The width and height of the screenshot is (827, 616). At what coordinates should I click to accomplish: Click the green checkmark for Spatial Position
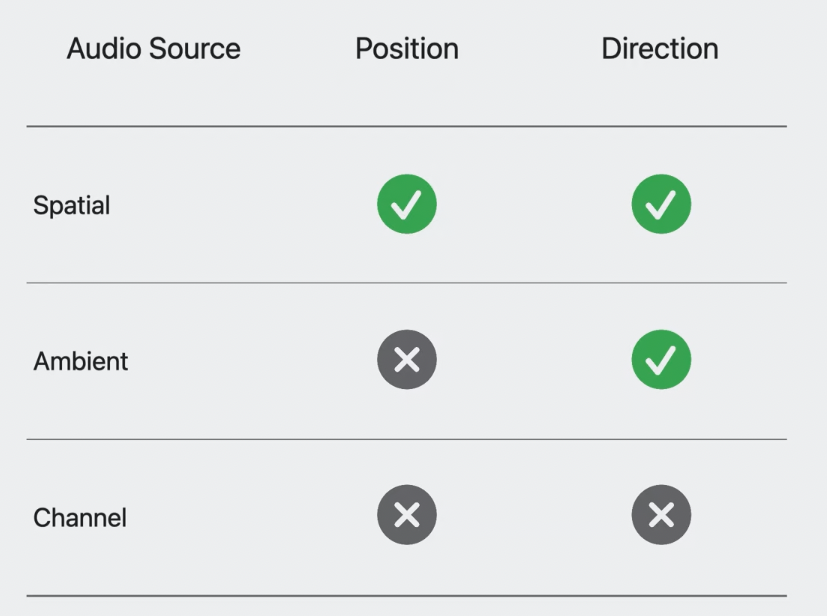[406, 204]
